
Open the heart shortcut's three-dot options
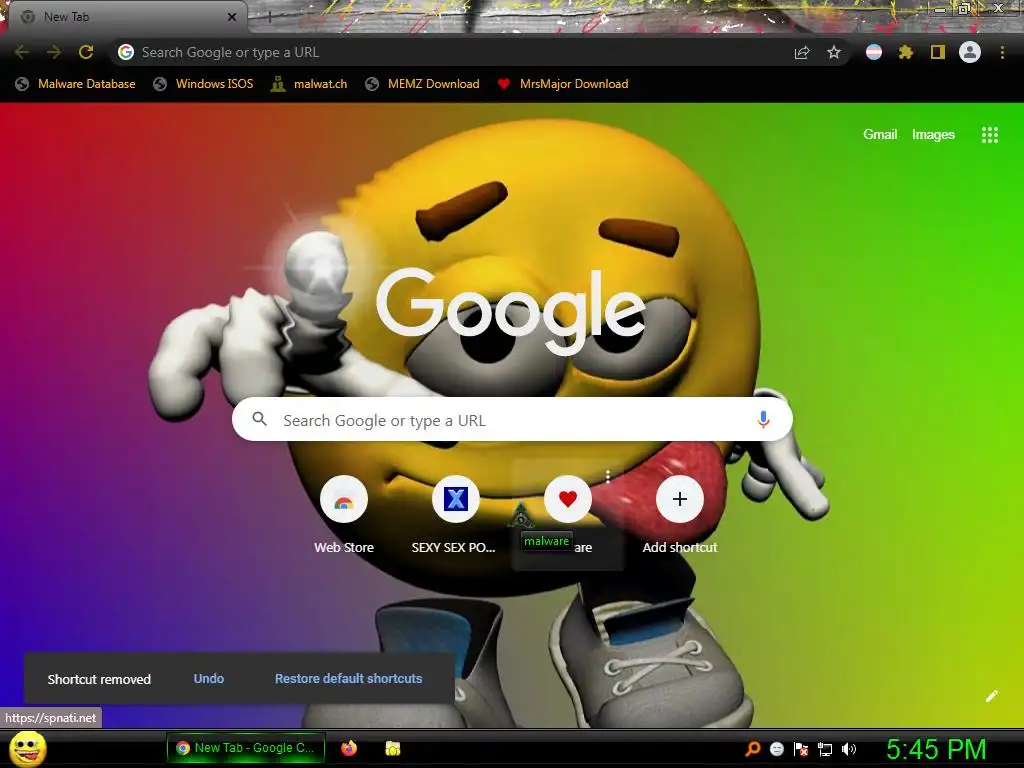click(608, 476)
